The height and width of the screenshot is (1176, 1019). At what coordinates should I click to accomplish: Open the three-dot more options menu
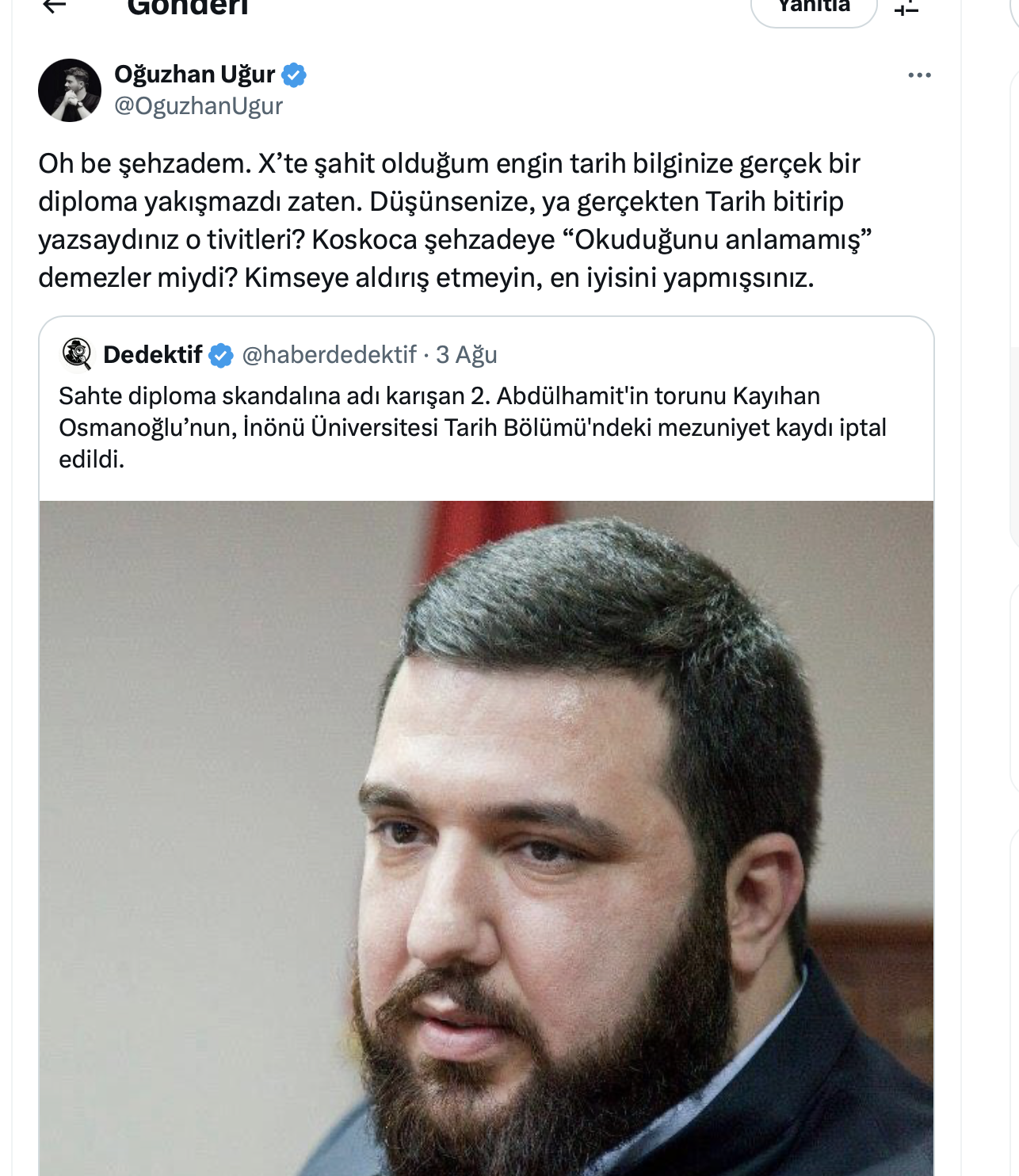click(919, 75)
